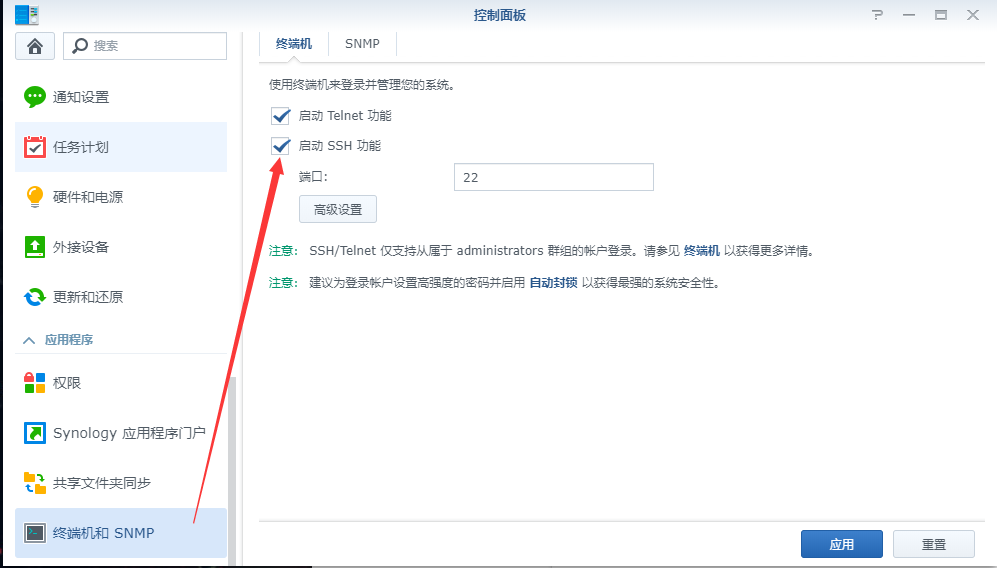Screen dimensions: 997x568
Task: Open the 权限 privileges colored squares icon
Action: coord(35,383)
